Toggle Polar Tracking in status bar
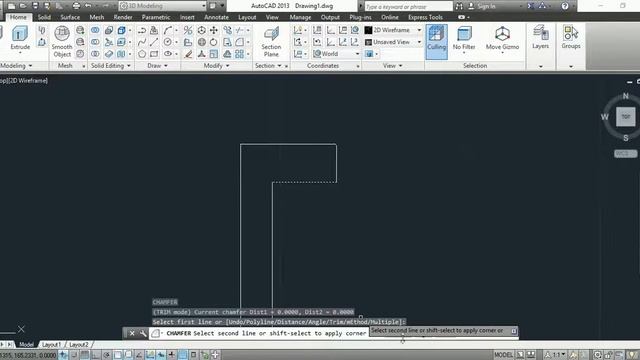 point(107,355)
